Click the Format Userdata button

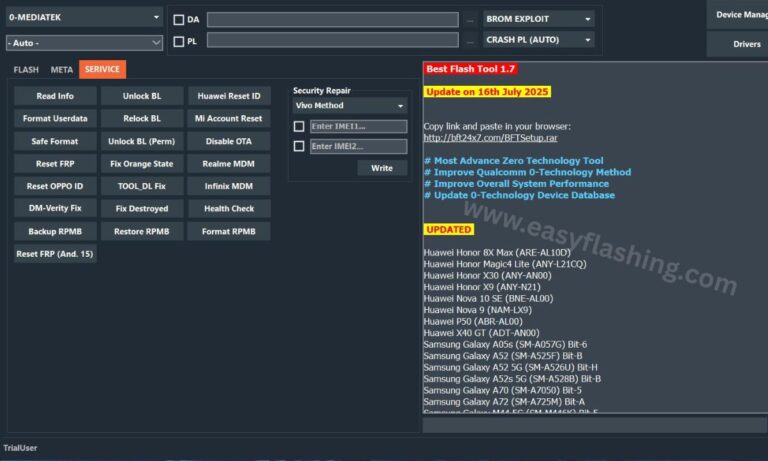click(55, 119)
